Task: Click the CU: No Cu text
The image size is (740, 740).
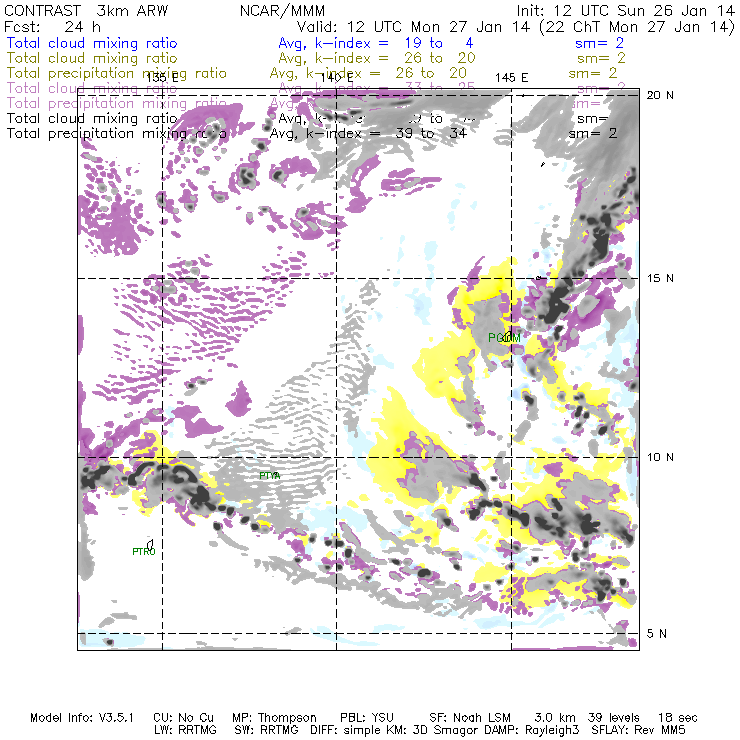Action: tap(183, 718)
